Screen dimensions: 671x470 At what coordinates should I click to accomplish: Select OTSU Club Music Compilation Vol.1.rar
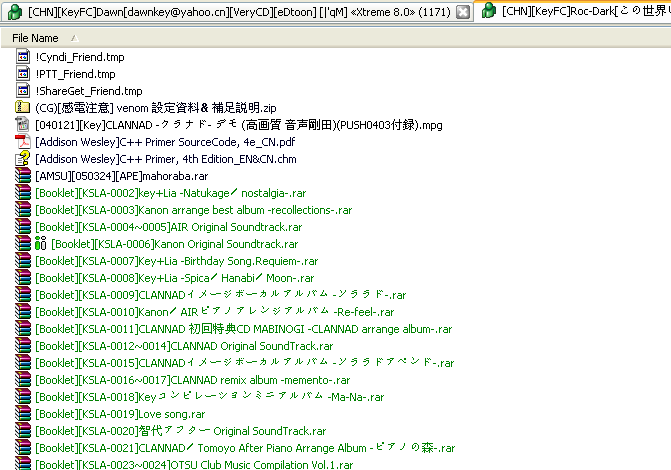pos(194,464)
